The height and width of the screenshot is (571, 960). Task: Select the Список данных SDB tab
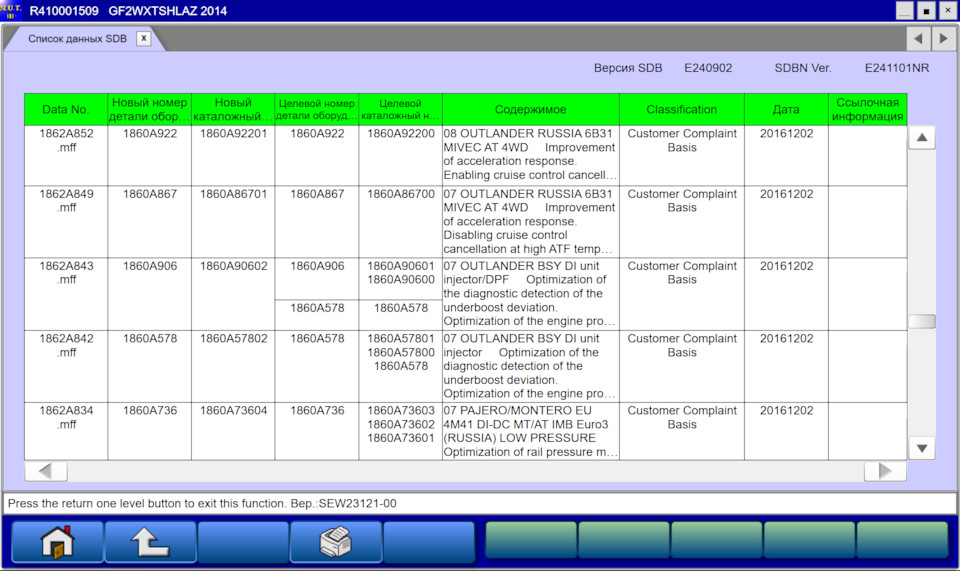(77, 39)
